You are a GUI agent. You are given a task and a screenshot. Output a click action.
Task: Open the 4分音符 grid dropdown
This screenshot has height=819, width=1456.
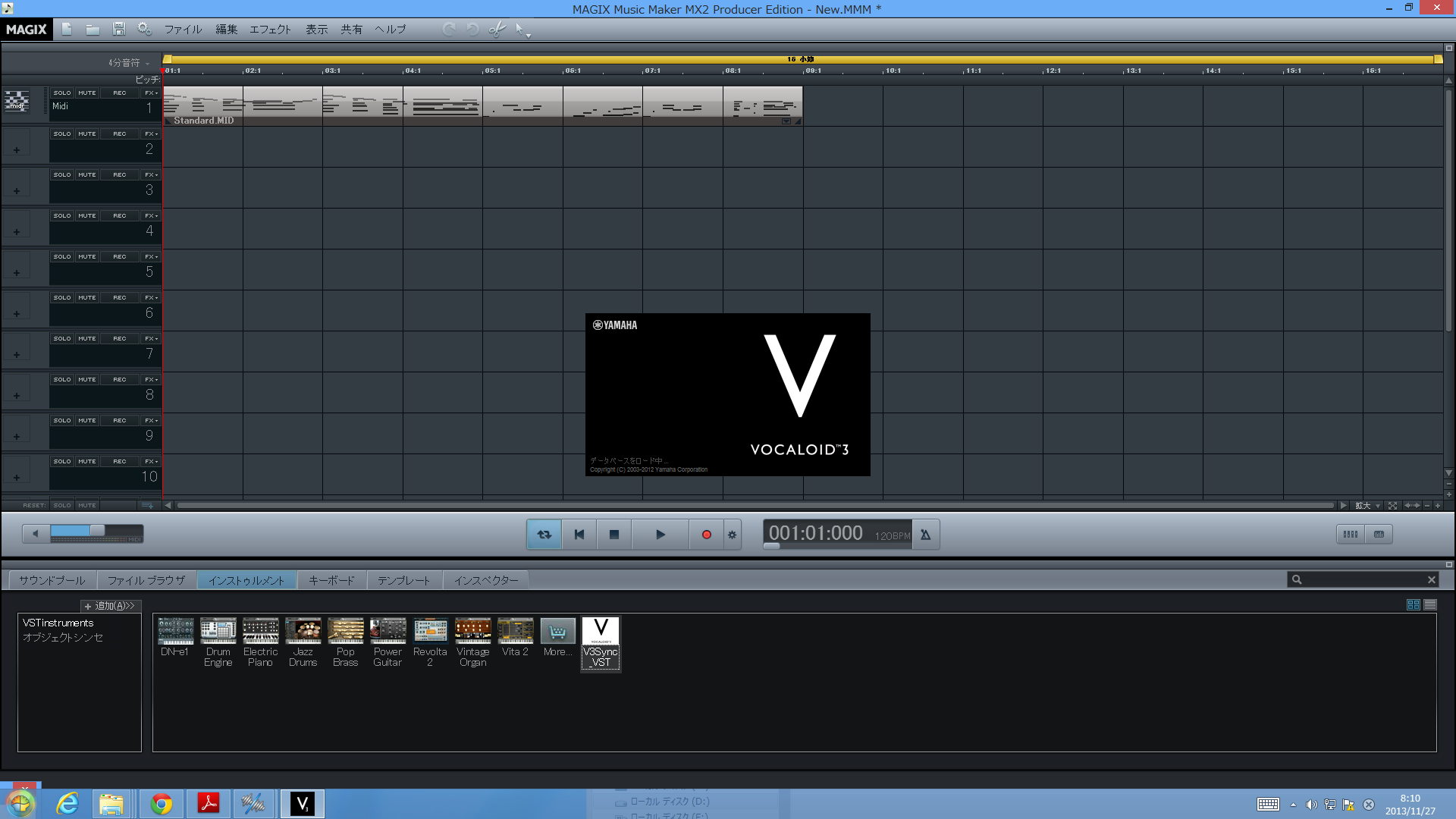129,62
